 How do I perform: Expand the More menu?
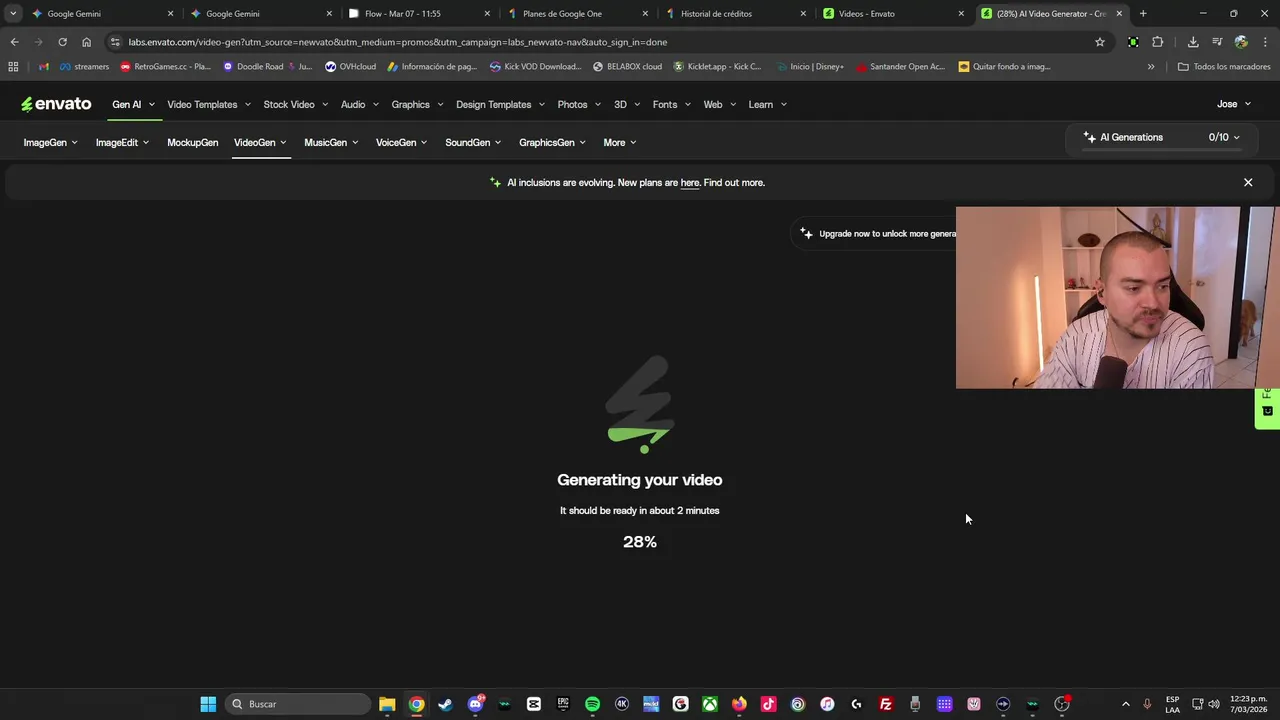[x=620, y=142]
